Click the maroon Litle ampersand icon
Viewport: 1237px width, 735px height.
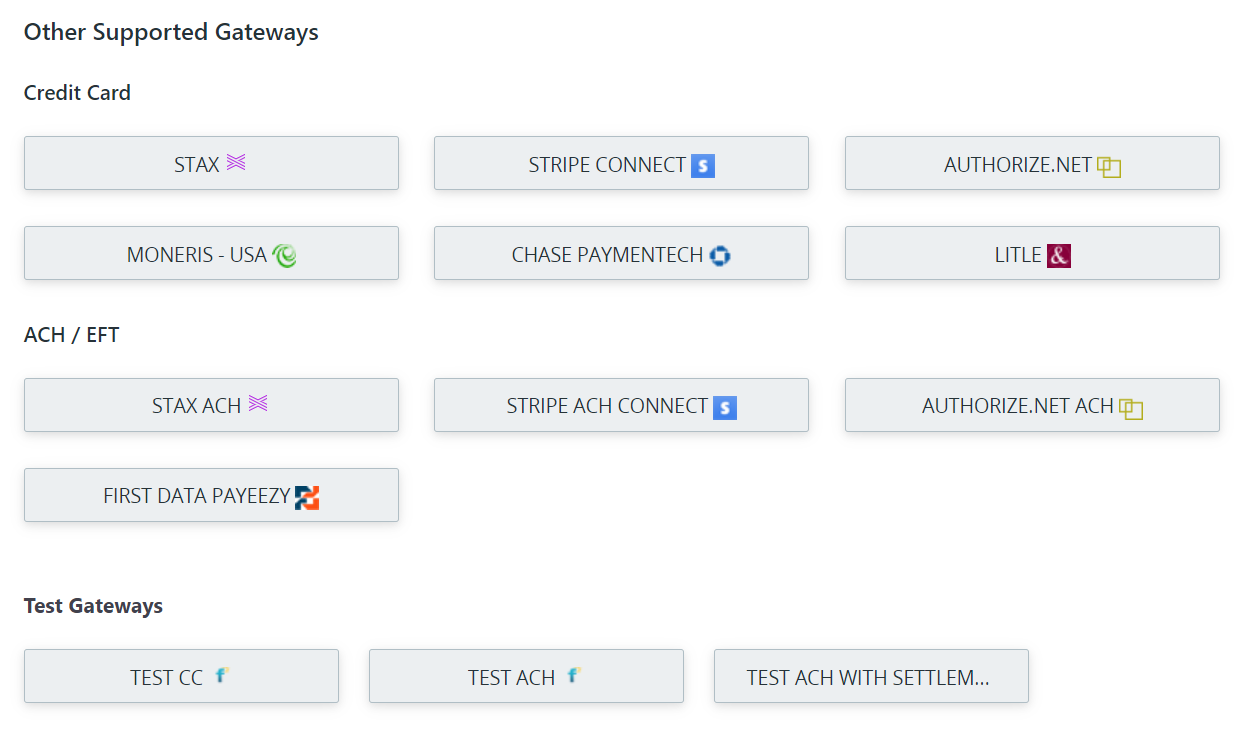(1059, 256)
